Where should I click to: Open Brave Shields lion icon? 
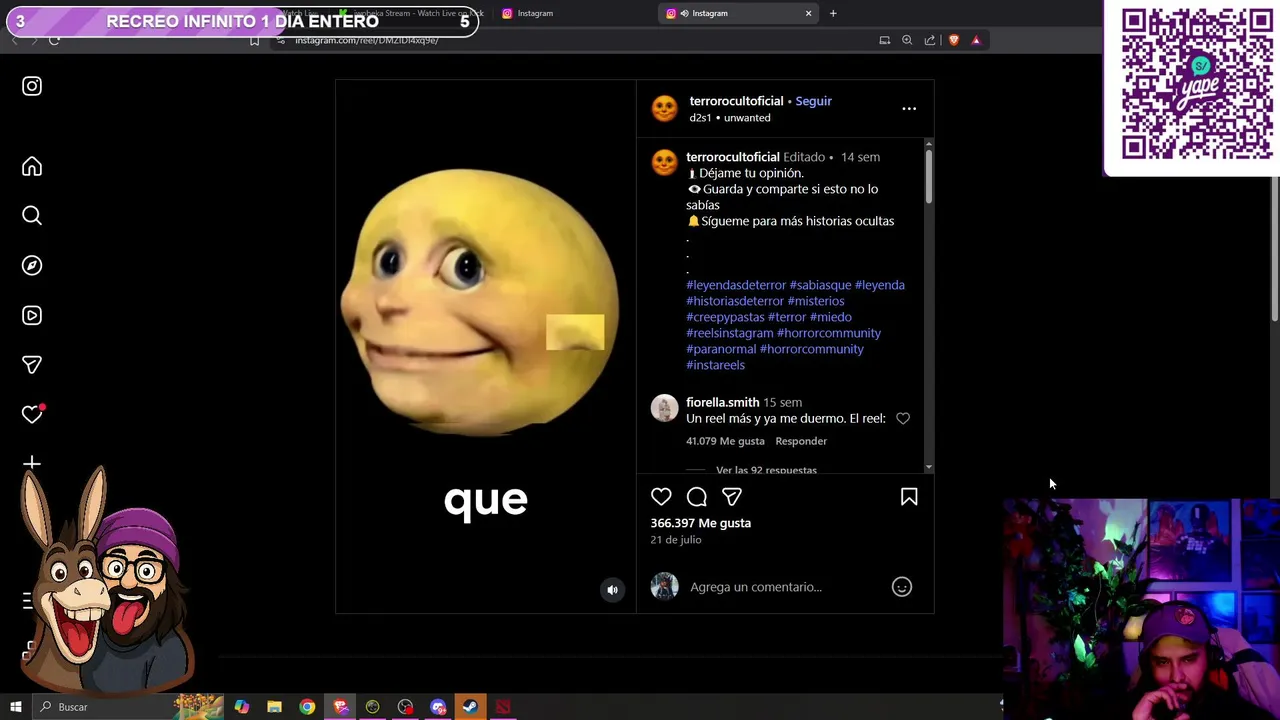tap(953, 40)
